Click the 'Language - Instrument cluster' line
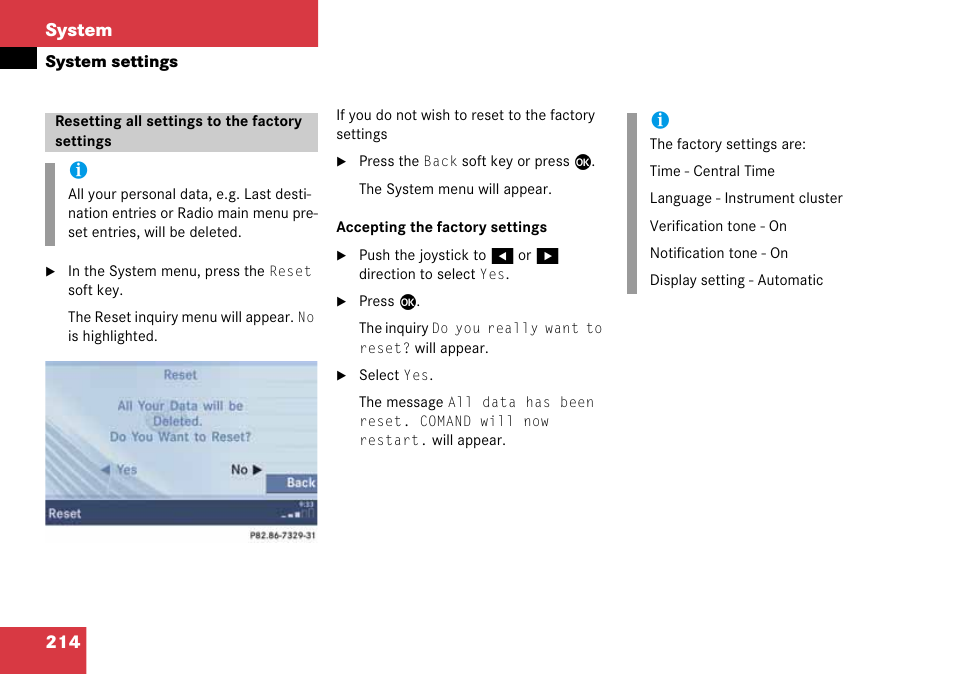 tap(746, 199)
